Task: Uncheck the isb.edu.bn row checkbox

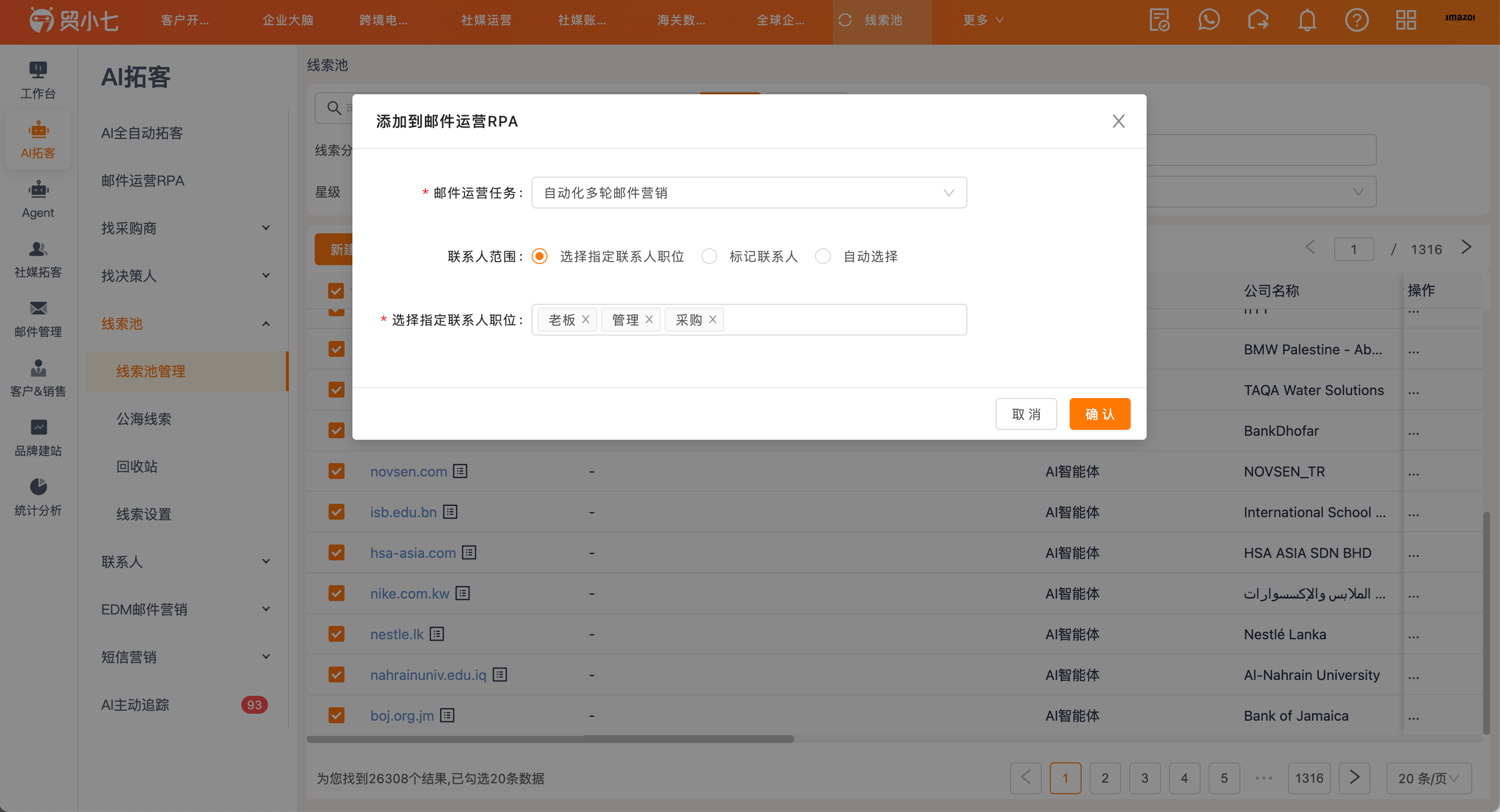Action: 336,512
